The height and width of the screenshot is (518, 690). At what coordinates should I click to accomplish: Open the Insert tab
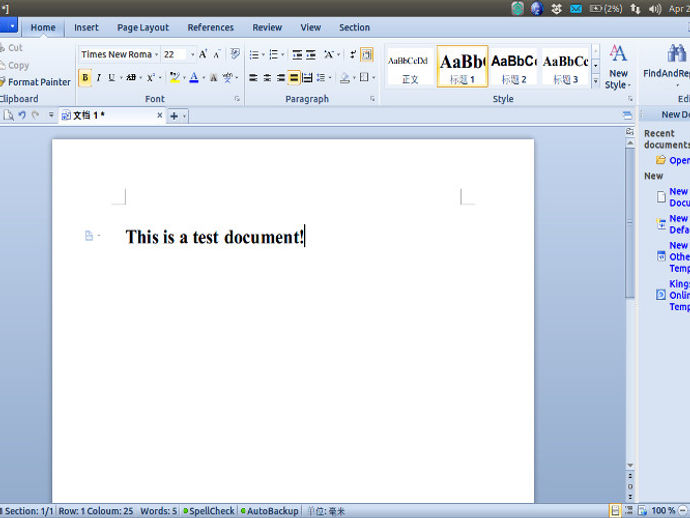pyautogui.click(x=86, y=27)
